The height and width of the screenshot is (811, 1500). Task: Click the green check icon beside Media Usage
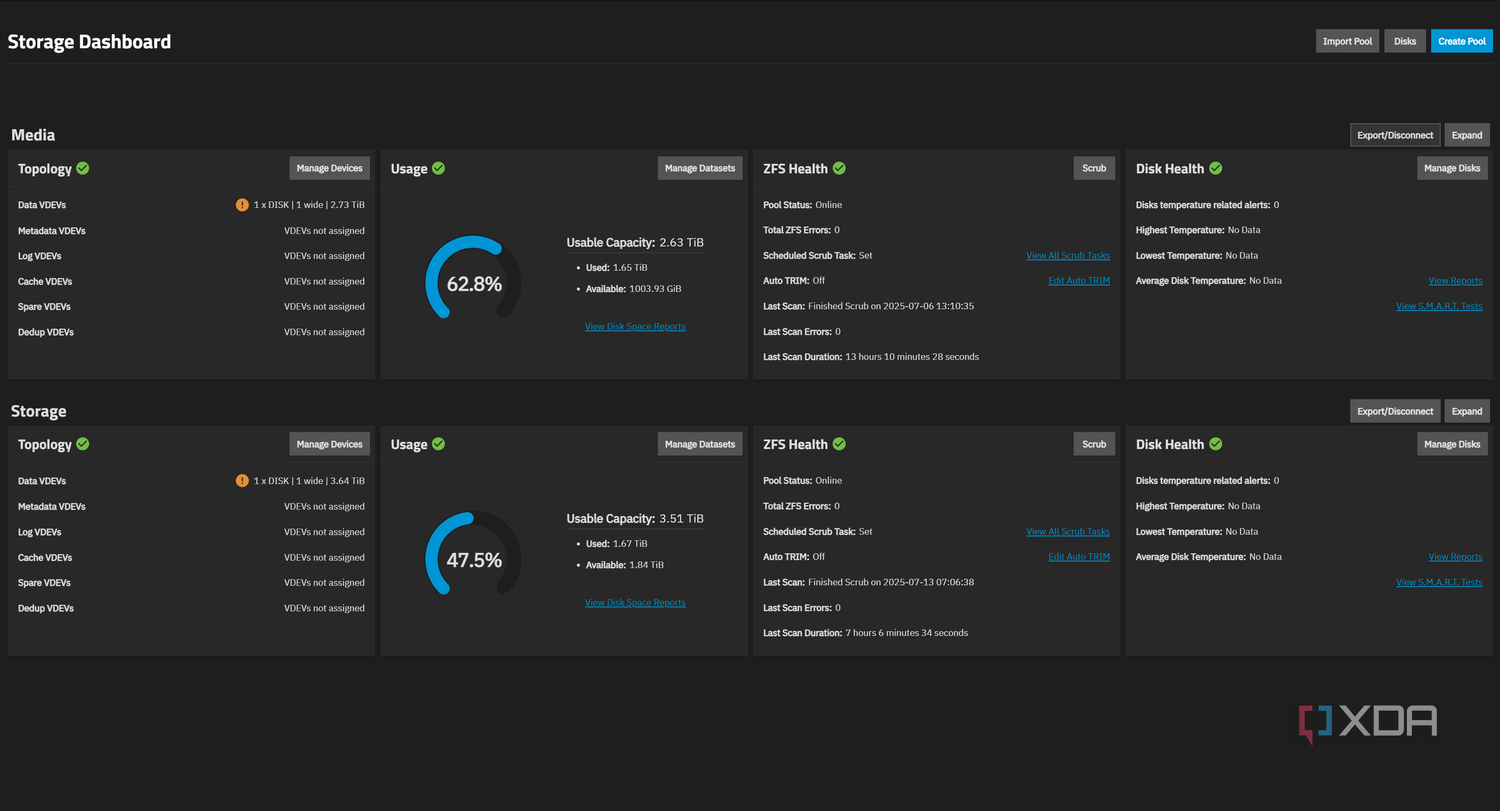pos(439,168)
